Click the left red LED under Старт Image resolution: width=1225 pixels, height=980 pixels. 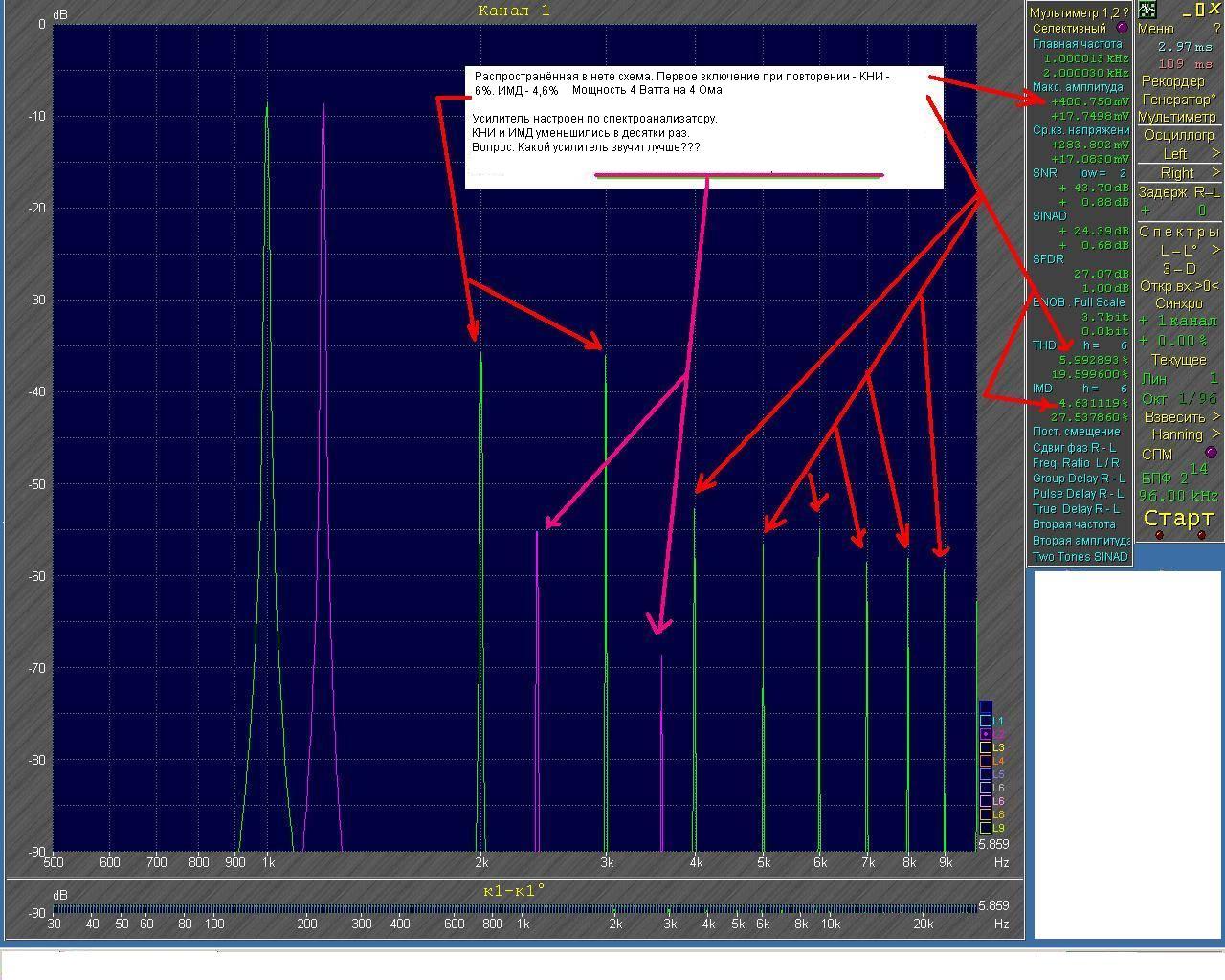[1159, 536]
